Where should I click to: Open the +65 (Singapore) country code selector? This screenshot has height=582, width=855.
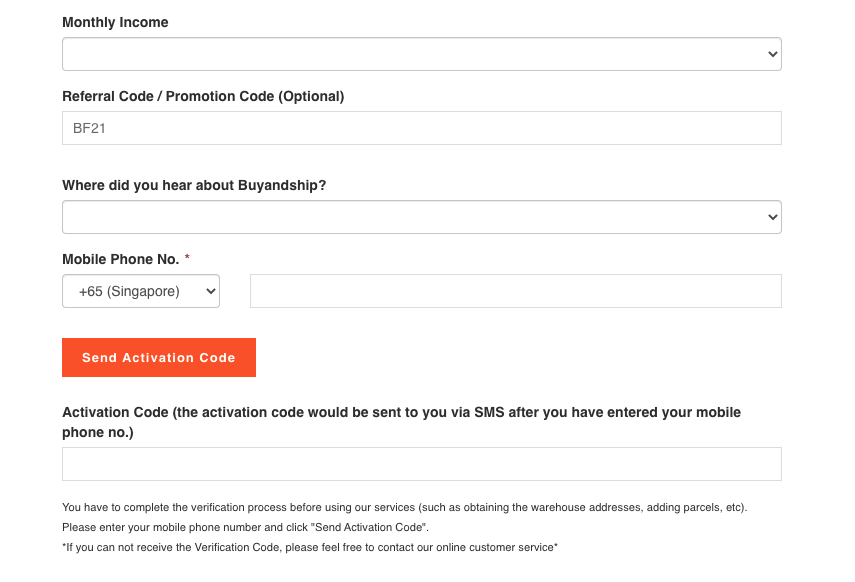point(141,291)
